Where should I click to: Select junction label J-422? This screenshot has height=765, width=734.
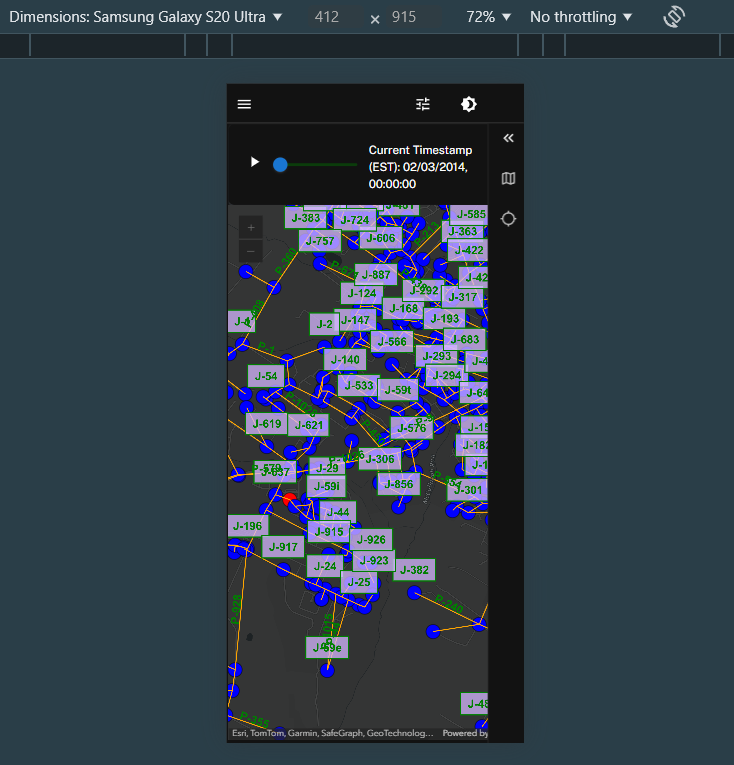coord(468,250)
